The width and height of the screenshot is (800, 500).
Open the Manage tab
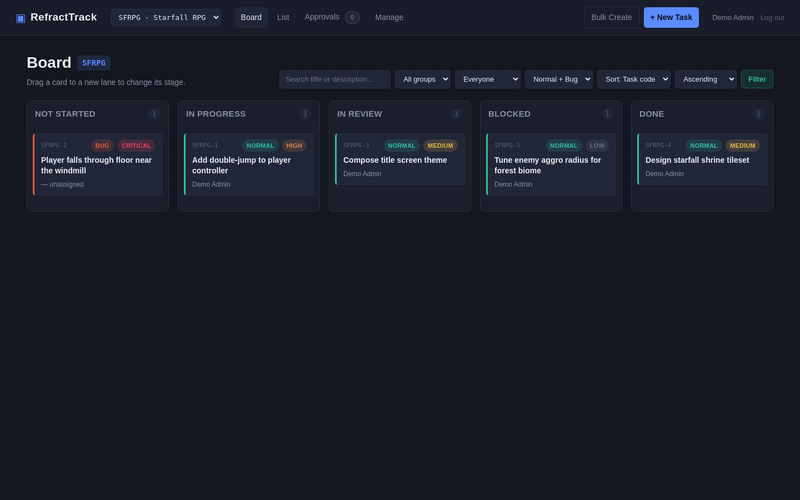(x=389, y=17)
